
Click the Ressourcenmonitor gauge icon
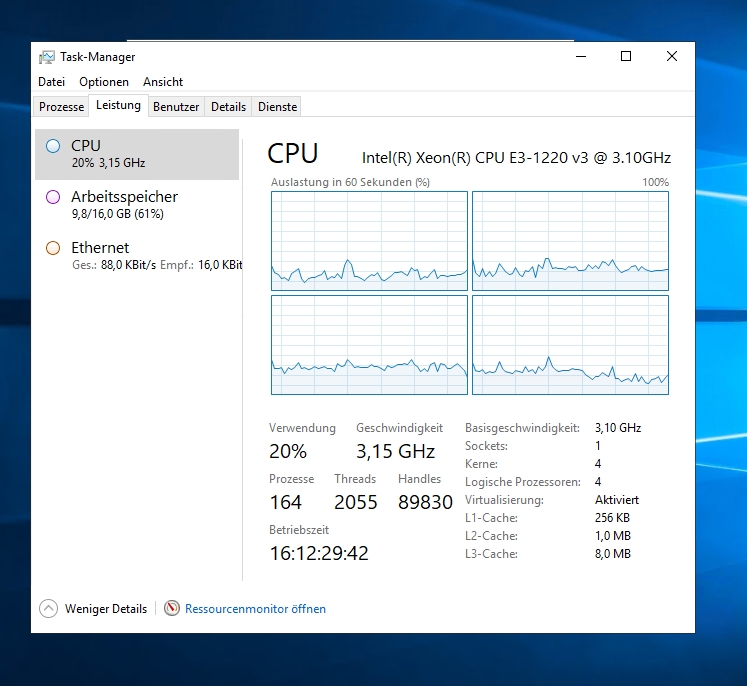click(172, 608)
